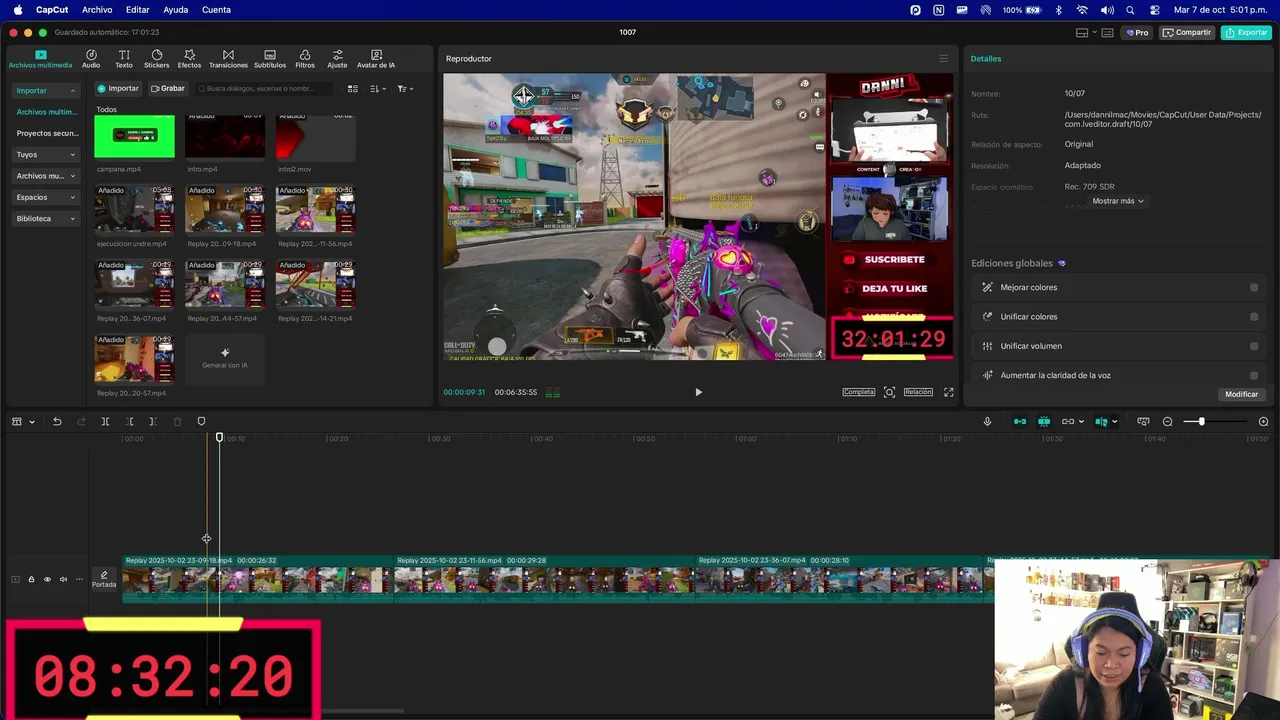Viewport: 1280px width, 720px height.
Task: Click the Pro badge button
Action: (x=1137, y=33)
